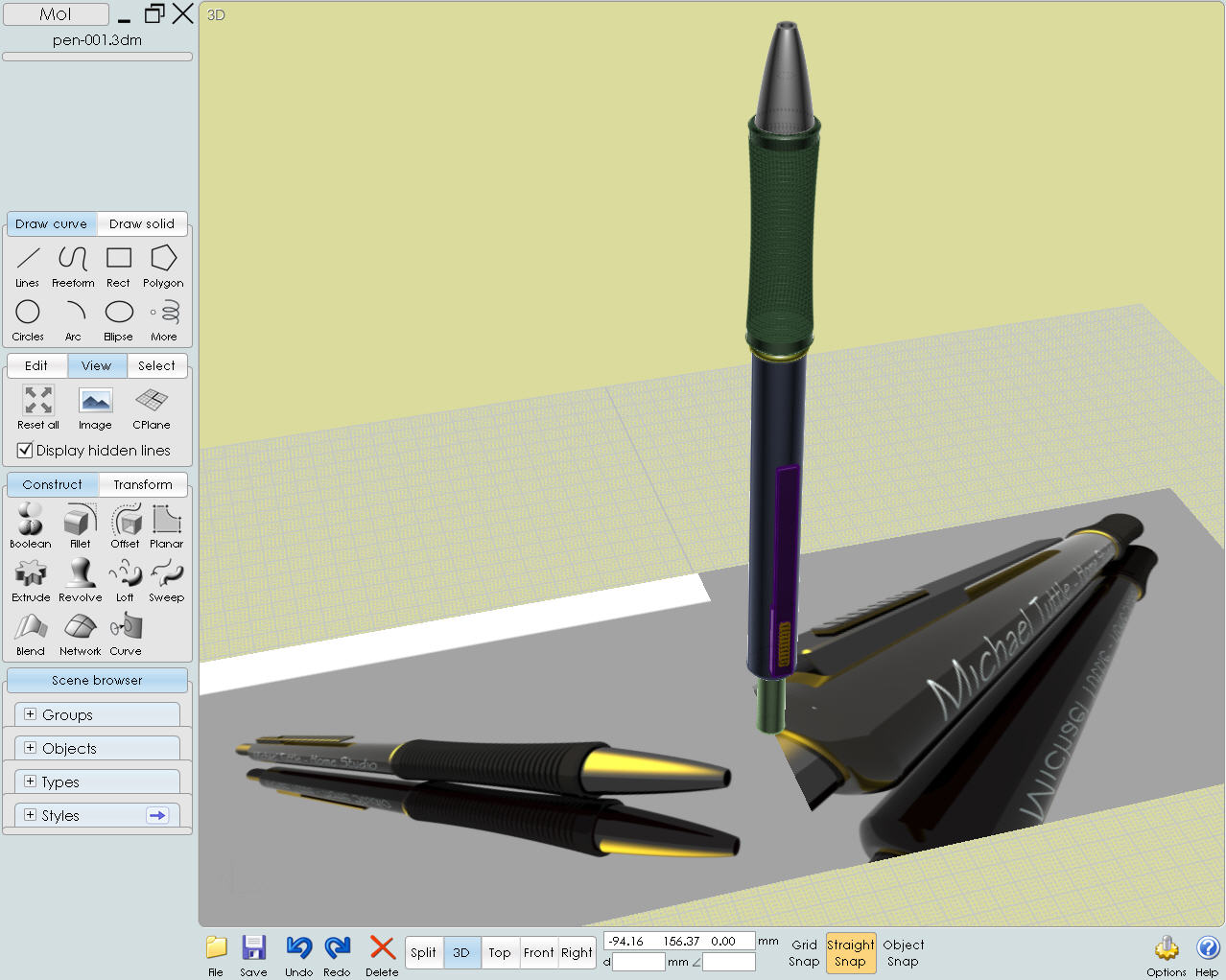Switch to Split viewport layout
1226x980 pixels.
pos(423,952)
